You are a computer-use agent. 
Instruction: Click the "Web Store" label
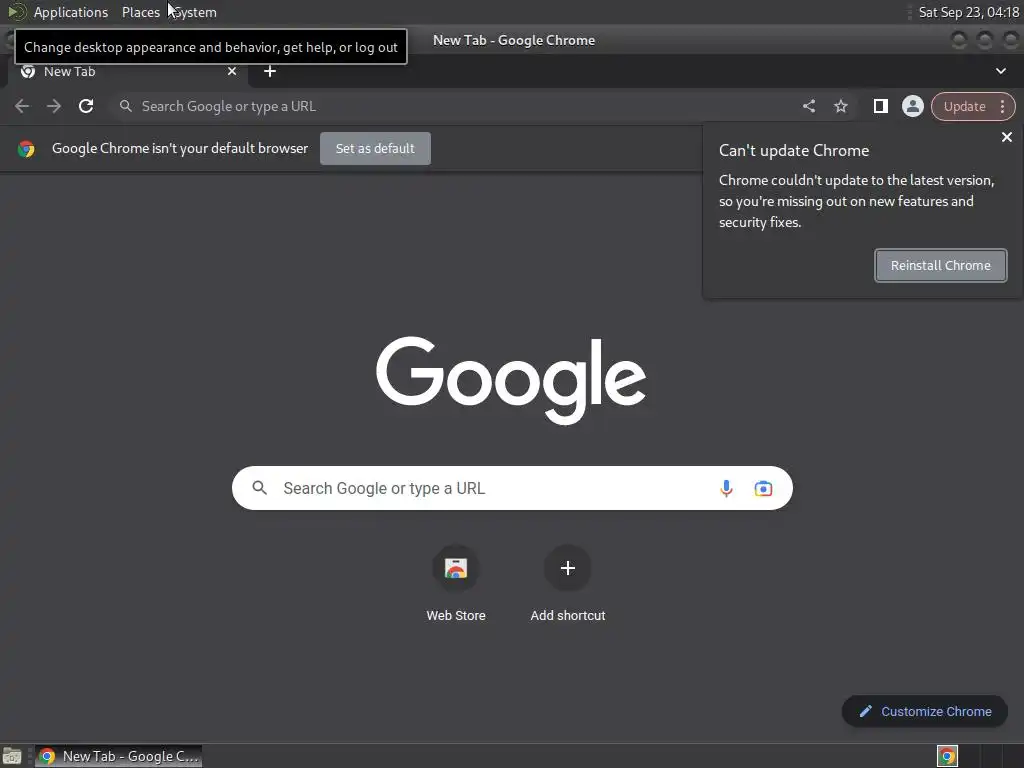click(x=456, y=615)
